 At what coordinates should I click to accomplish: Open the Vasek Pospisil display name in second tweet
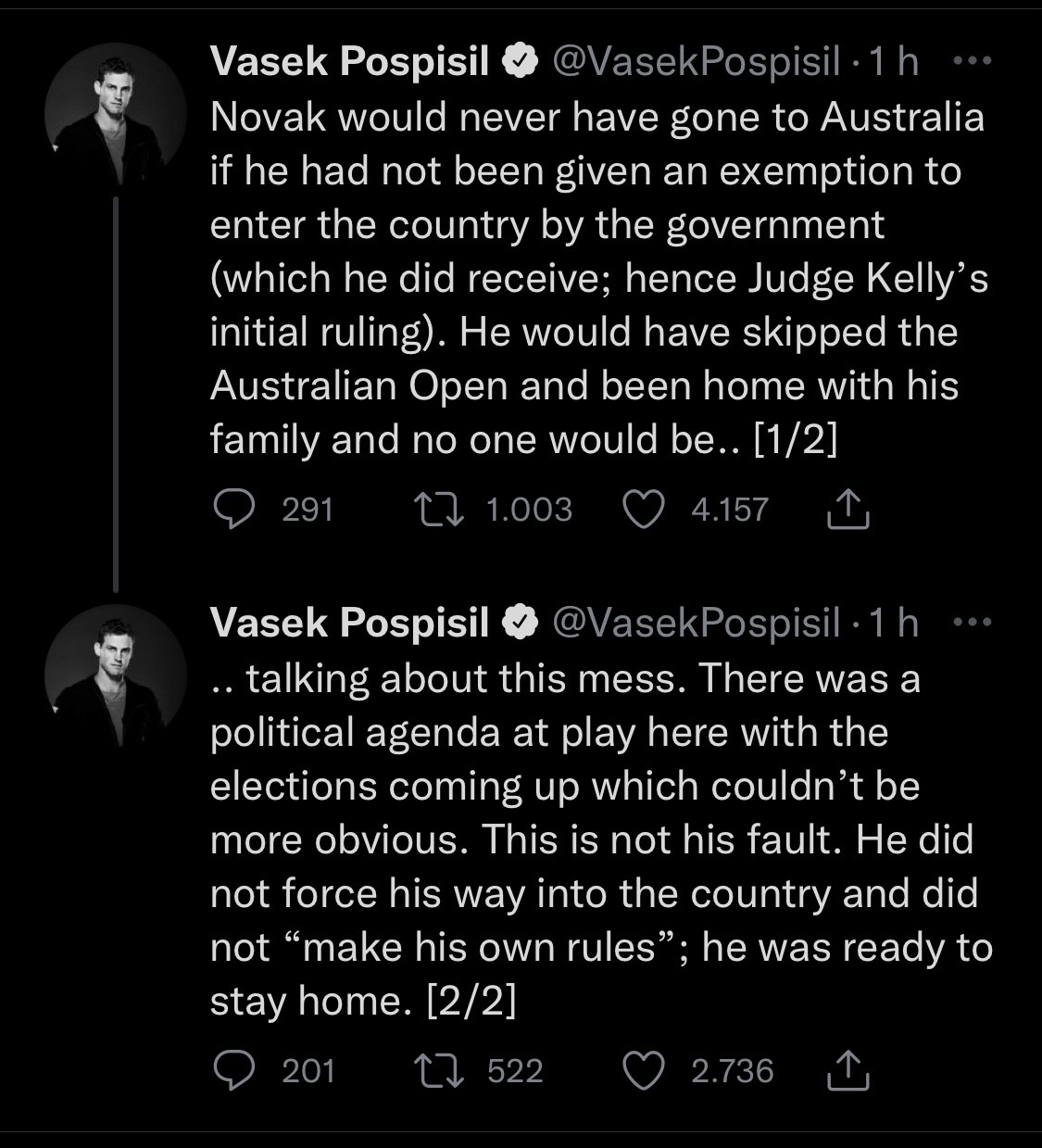point(350,624)
